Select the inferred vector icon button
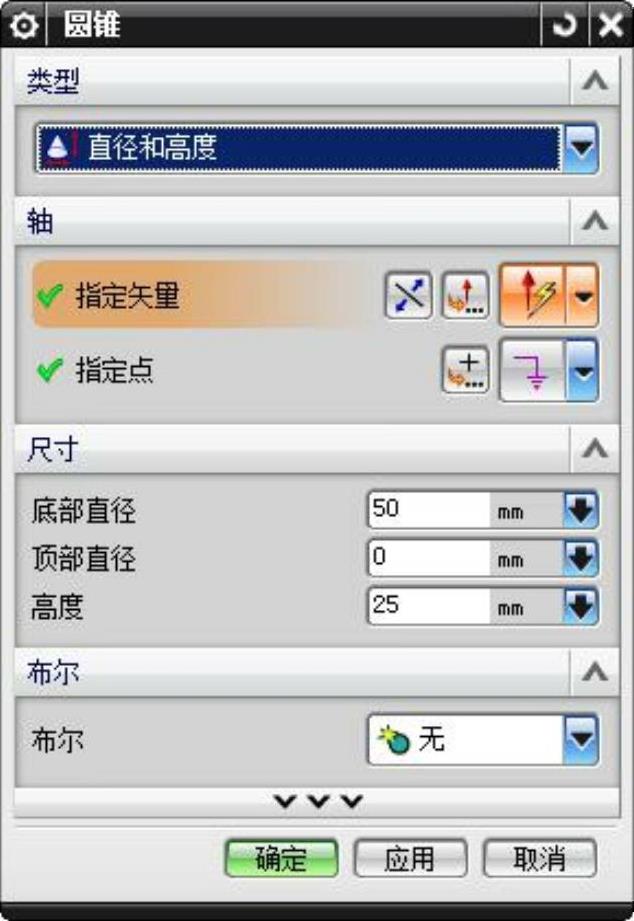Viewport: 634px width, 921px height. click(x=532, y=295)
